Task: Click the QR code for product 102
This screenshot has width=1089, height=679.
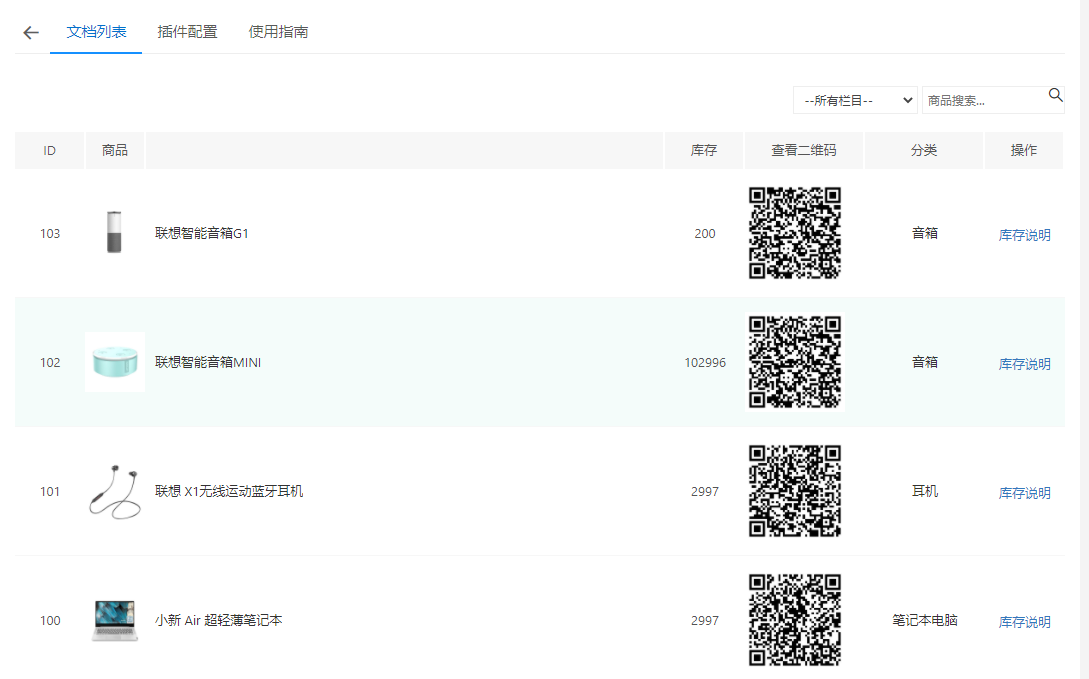Action: [x=795, y=362]
